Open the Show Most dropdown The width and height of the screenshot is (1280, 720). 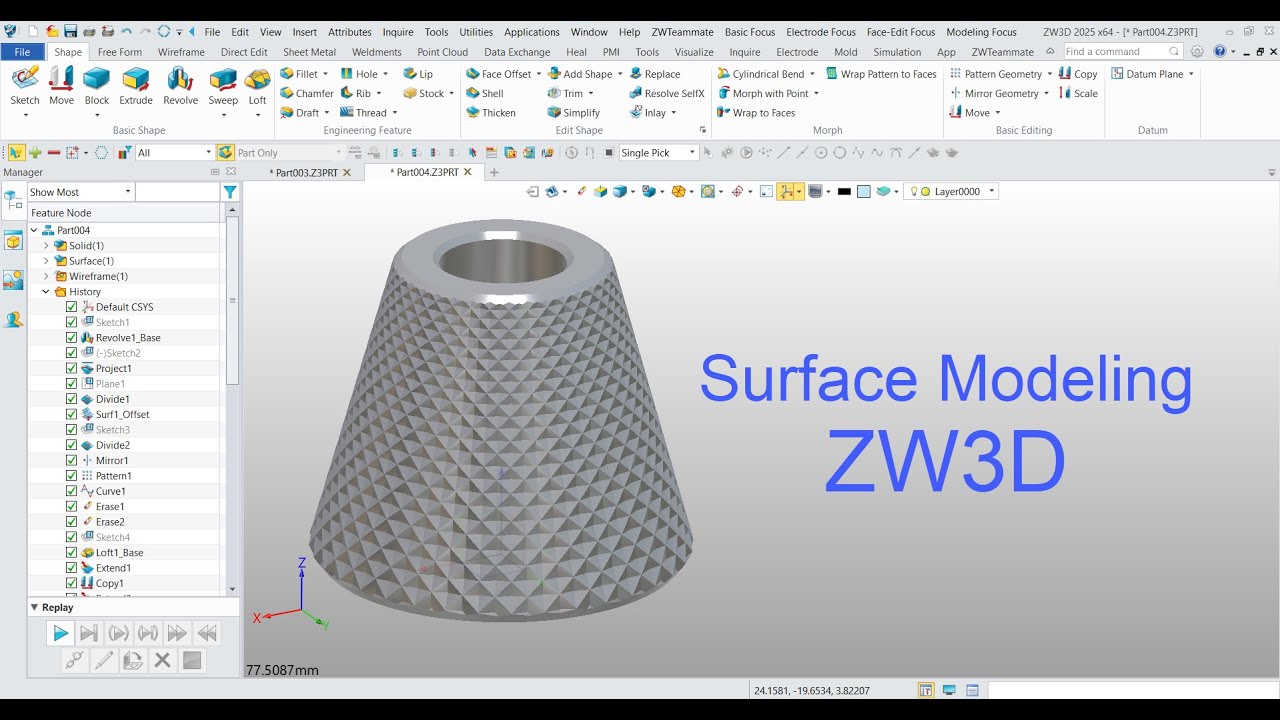point(80,192)
